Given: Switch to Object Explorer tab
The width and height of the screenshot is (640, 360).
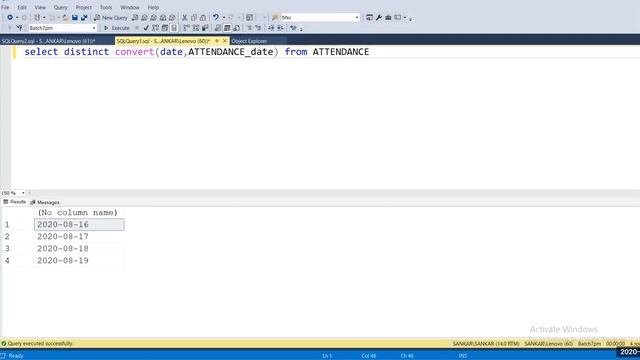Looking at the screenshot, I should coord(249,41).
